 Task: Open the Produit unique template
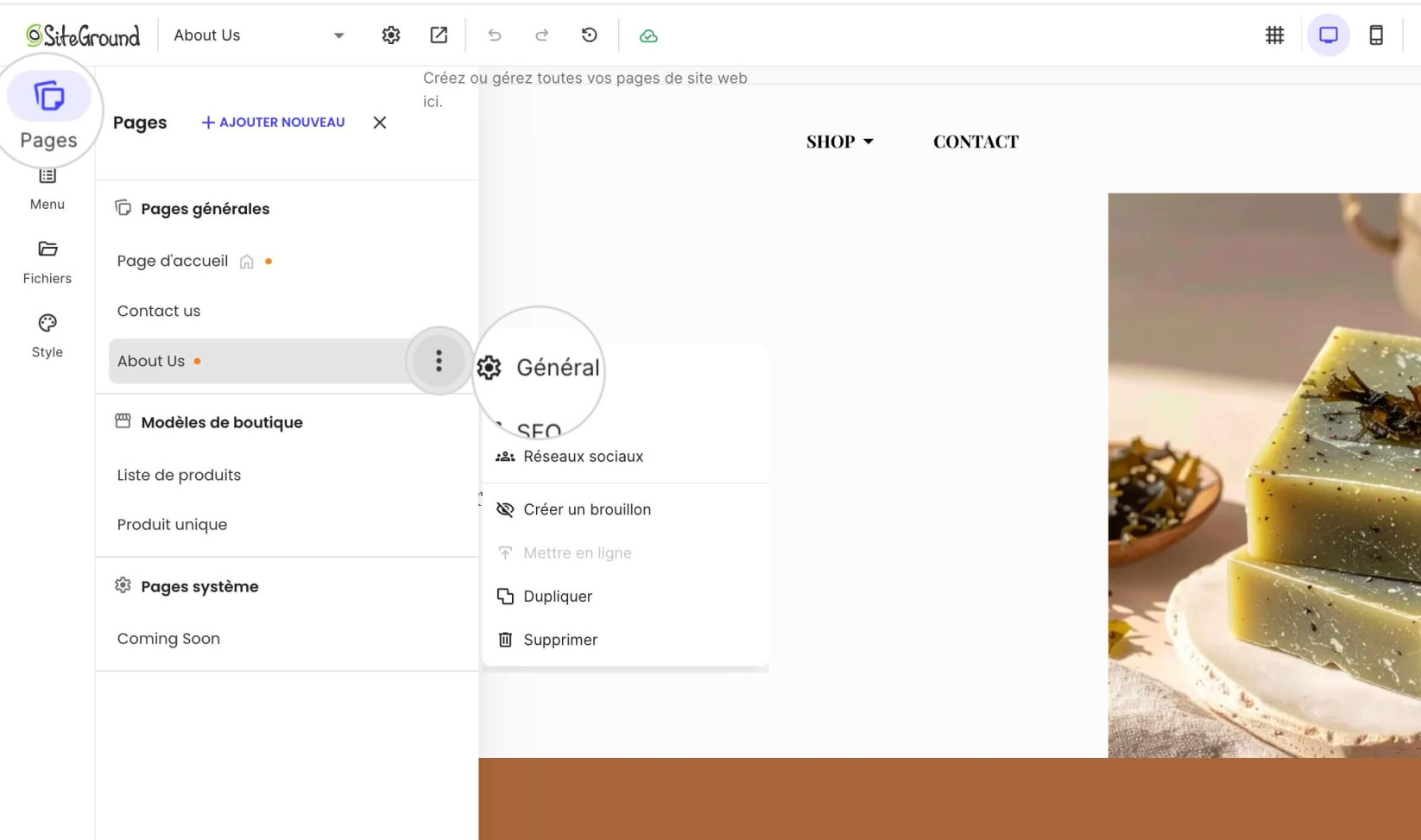[x=172, y=525]
